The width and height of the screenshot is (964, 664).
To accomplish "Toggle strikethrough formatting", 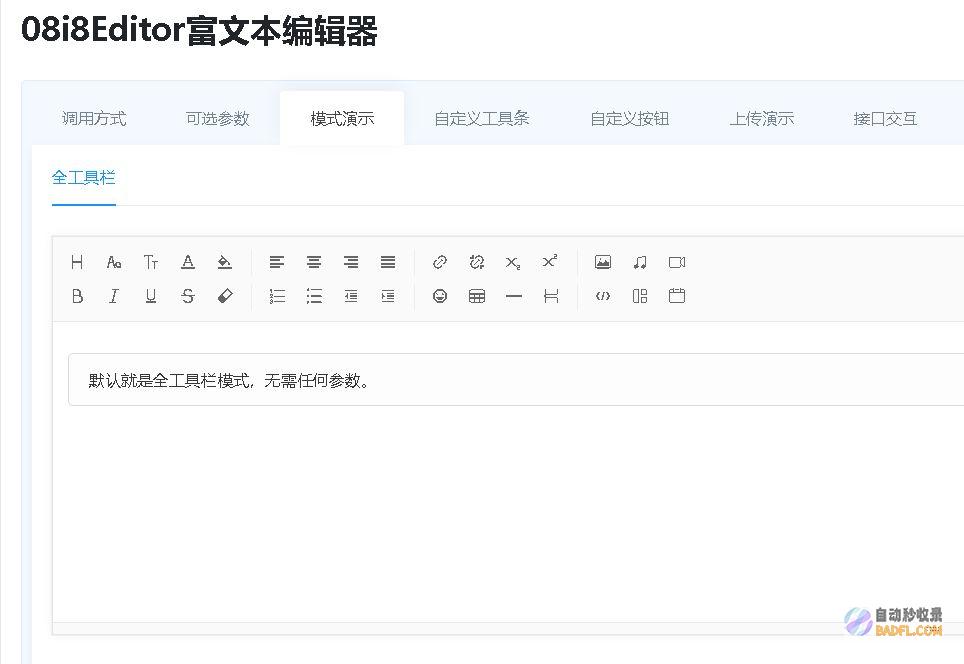I will pos(188,296).
